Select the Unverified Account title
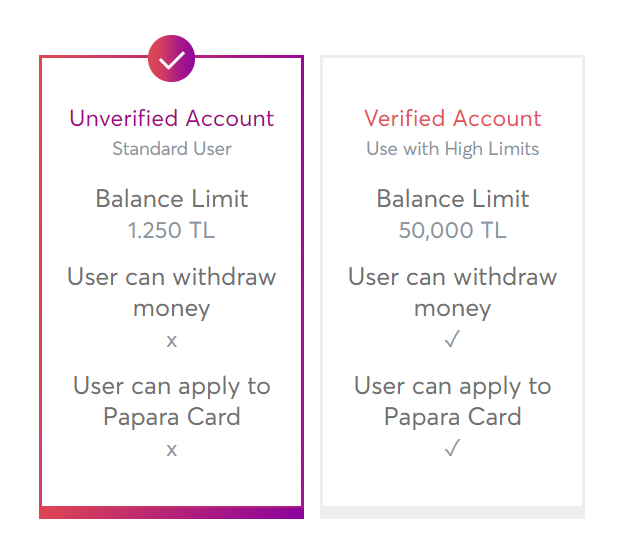Image resolution: width=619 pixels, height=537 pixels. tap(172, 118)
